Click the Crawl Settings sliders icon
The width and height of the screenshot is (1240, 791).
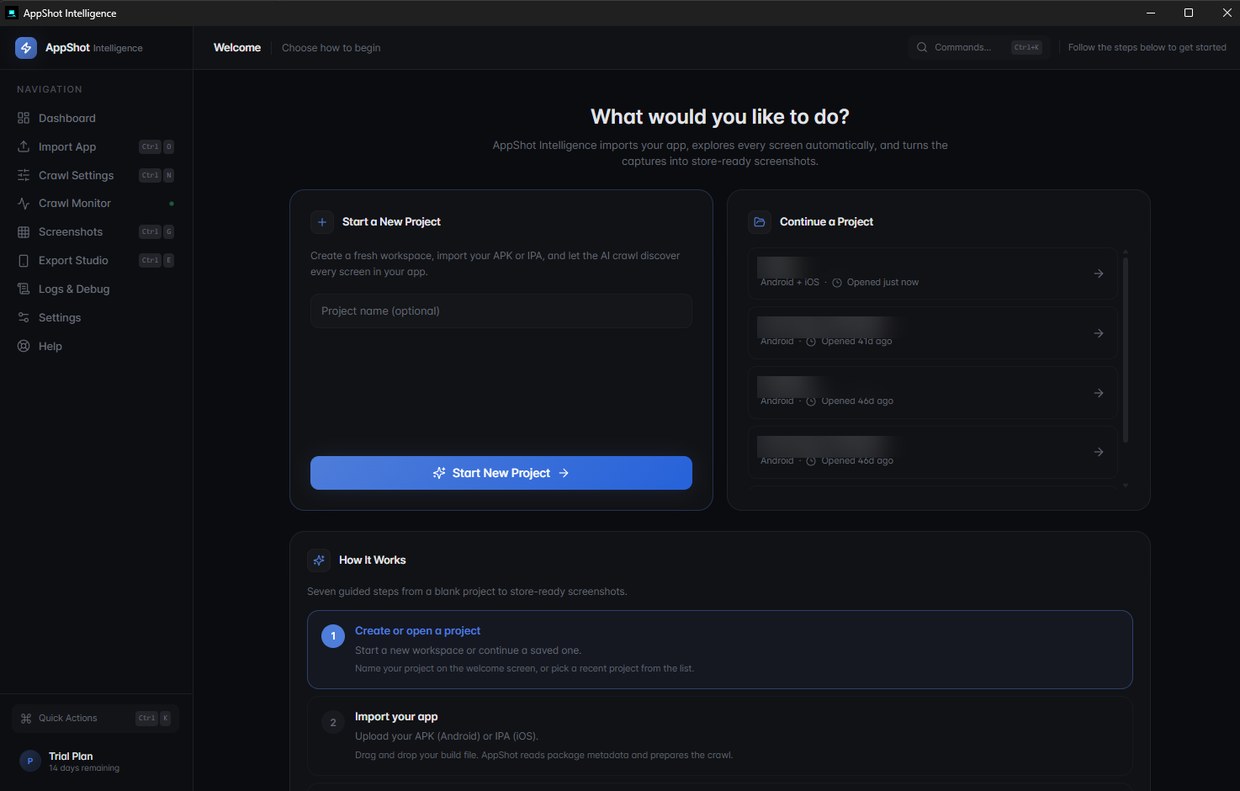tap(24, 175)
